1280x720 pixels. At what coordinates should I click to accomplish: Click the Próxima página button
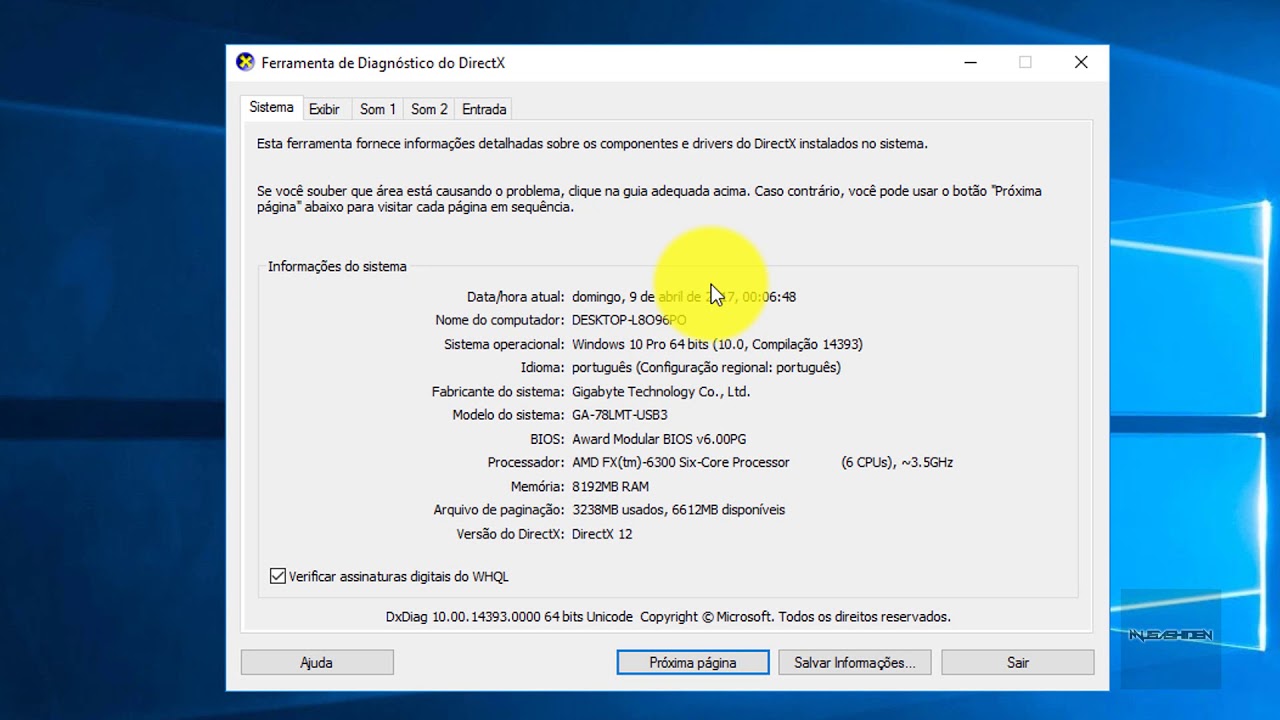(x=693, y=662)
